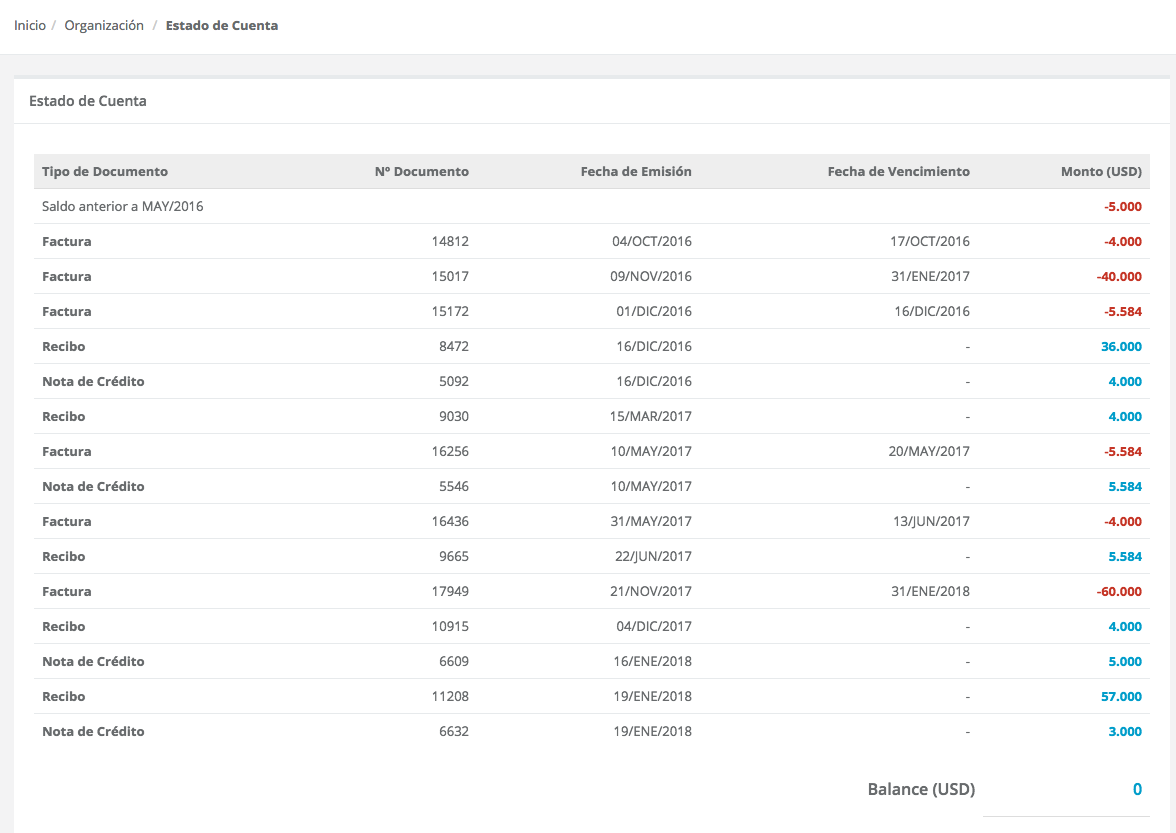Click emission date 22/JUN/2017 for Recibo 9665

click(x=654, y=556)
